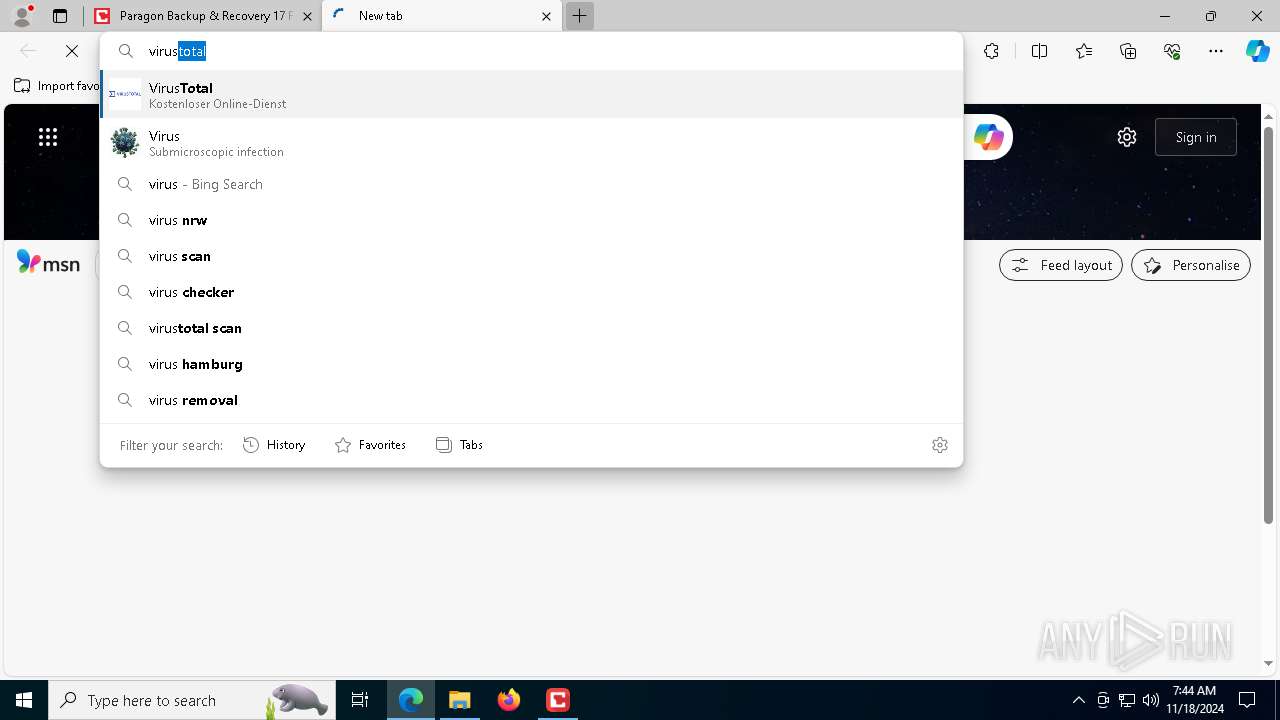Switch to the New tab tab
Image resolution: width=1280 pixels, height=720 pixels.
441,16
